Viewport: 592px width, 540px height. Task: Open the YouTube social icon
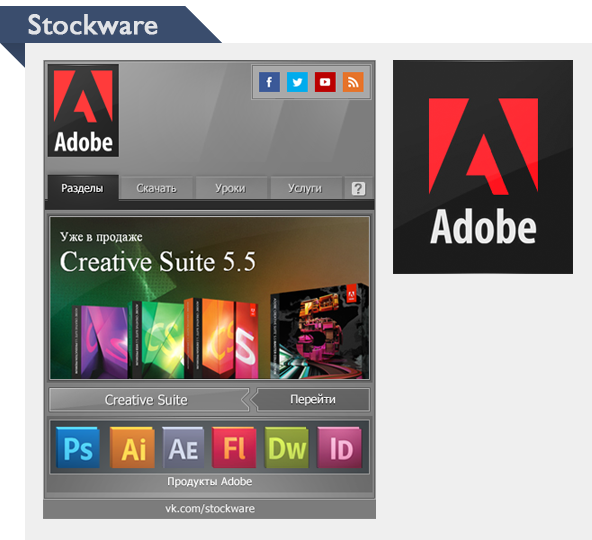325,82
